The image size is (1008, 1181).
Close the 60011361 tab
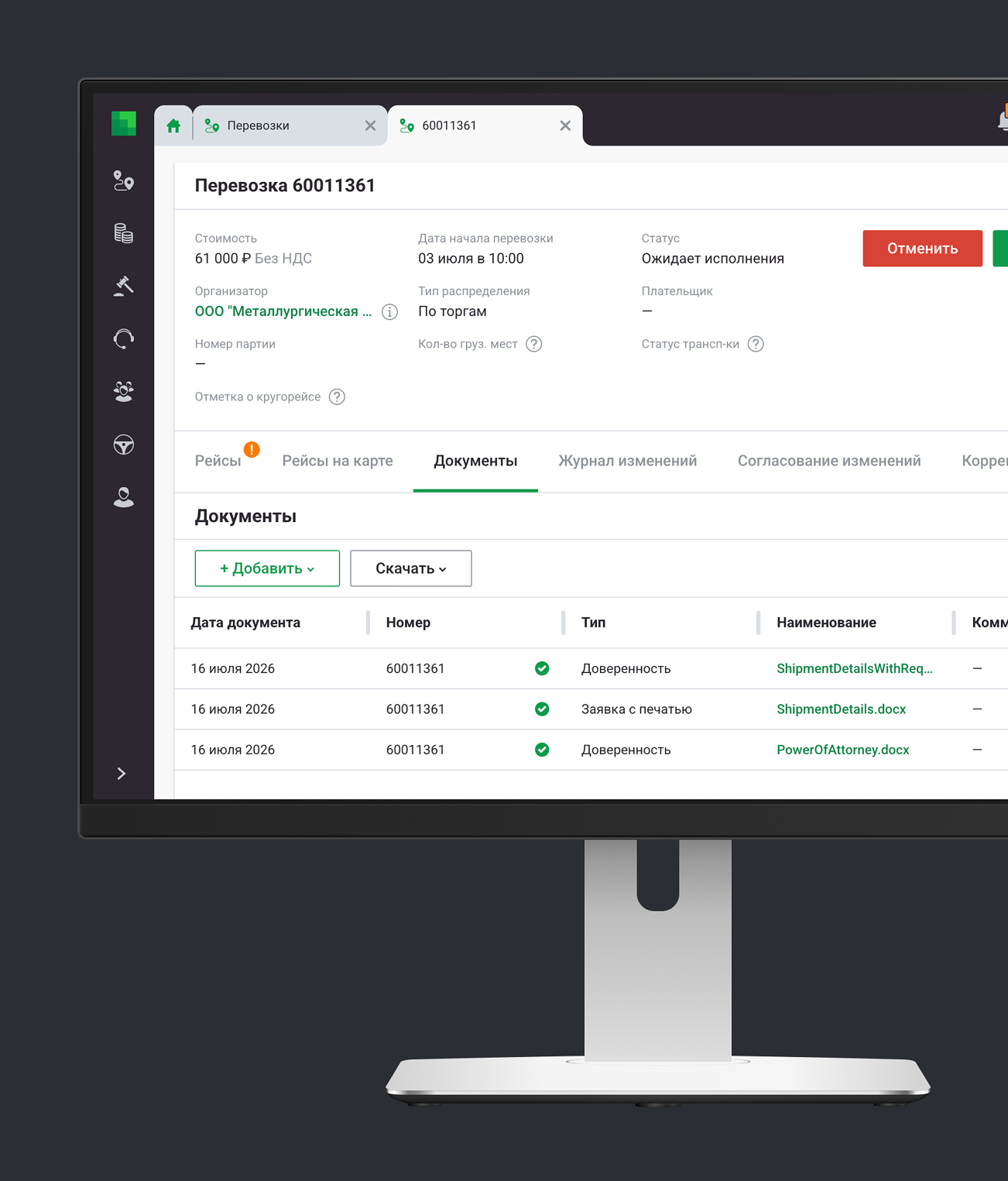click(x=565, y=125)
